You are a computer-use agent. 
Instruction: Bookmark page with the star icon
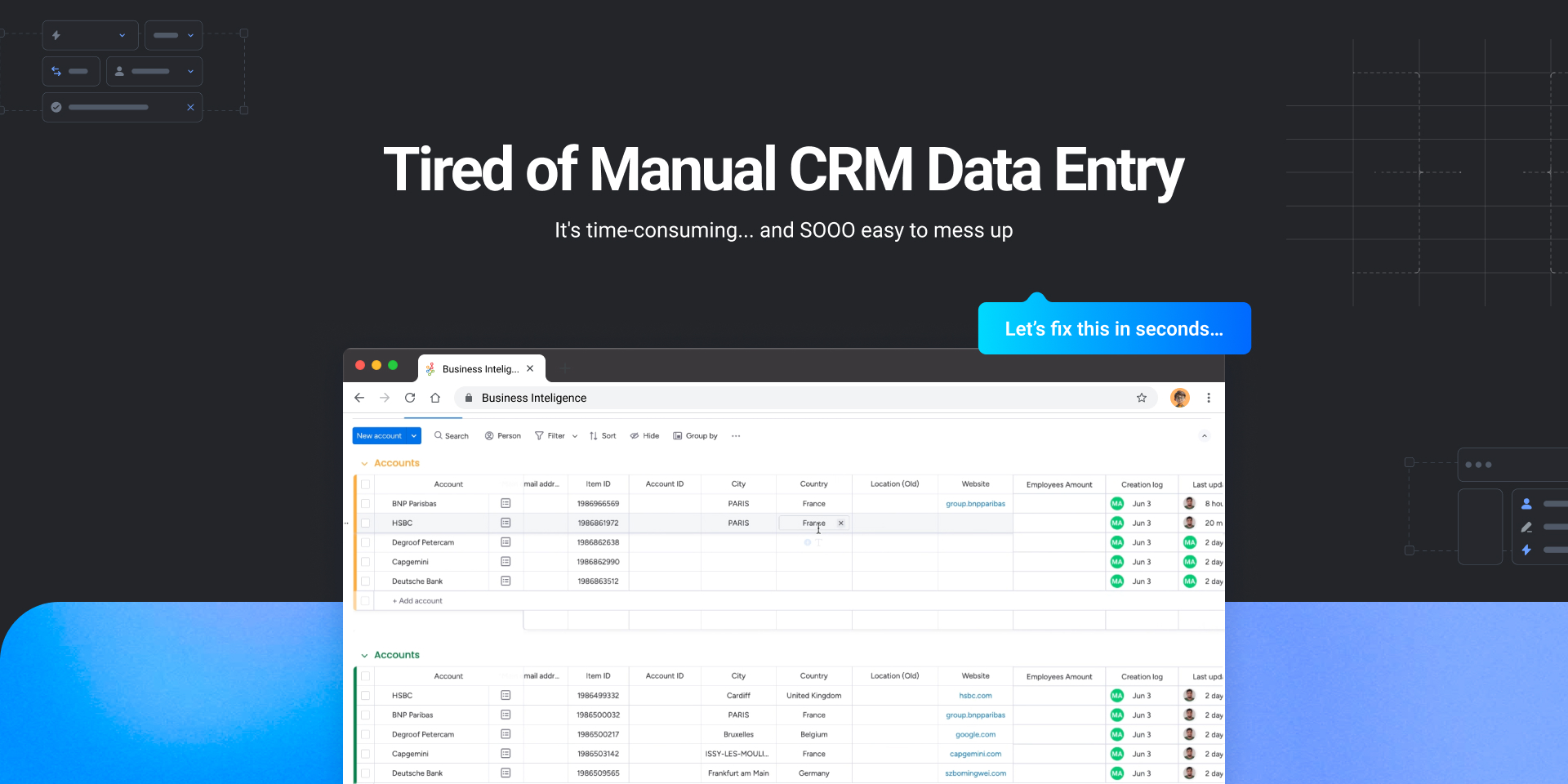[x=1142, y=398]
